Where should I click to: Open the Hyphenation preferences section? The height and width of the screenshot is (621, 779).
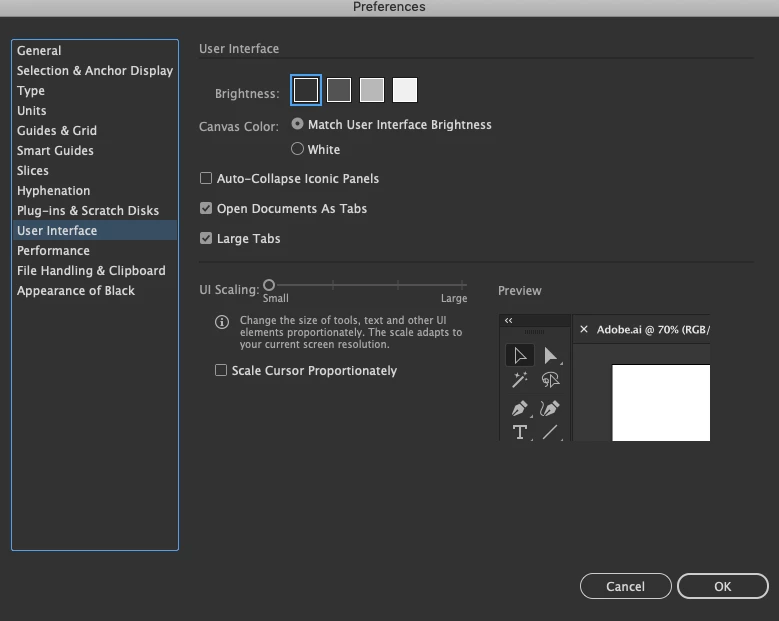[95, 191]
